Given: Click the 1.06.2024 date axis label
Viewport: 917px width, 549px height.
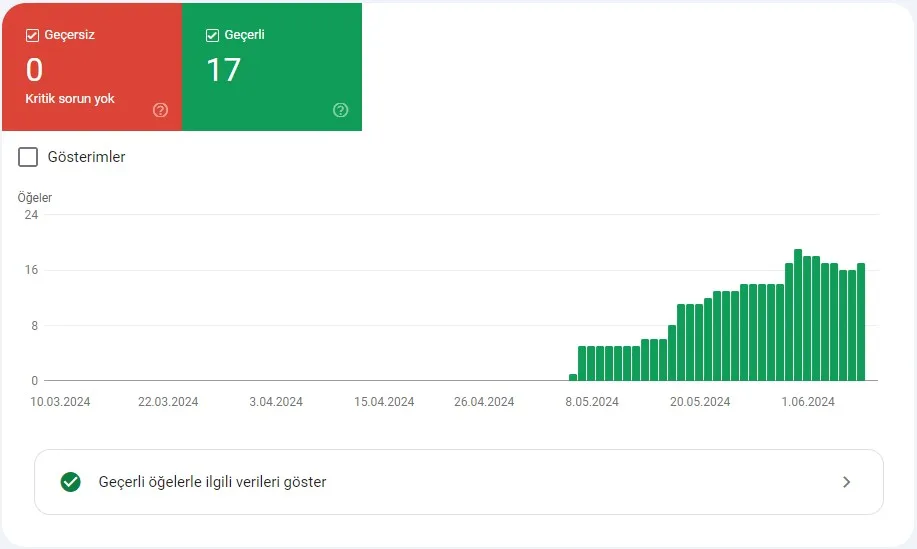Looking at the screenshot, I should click(x=808, y=402).
